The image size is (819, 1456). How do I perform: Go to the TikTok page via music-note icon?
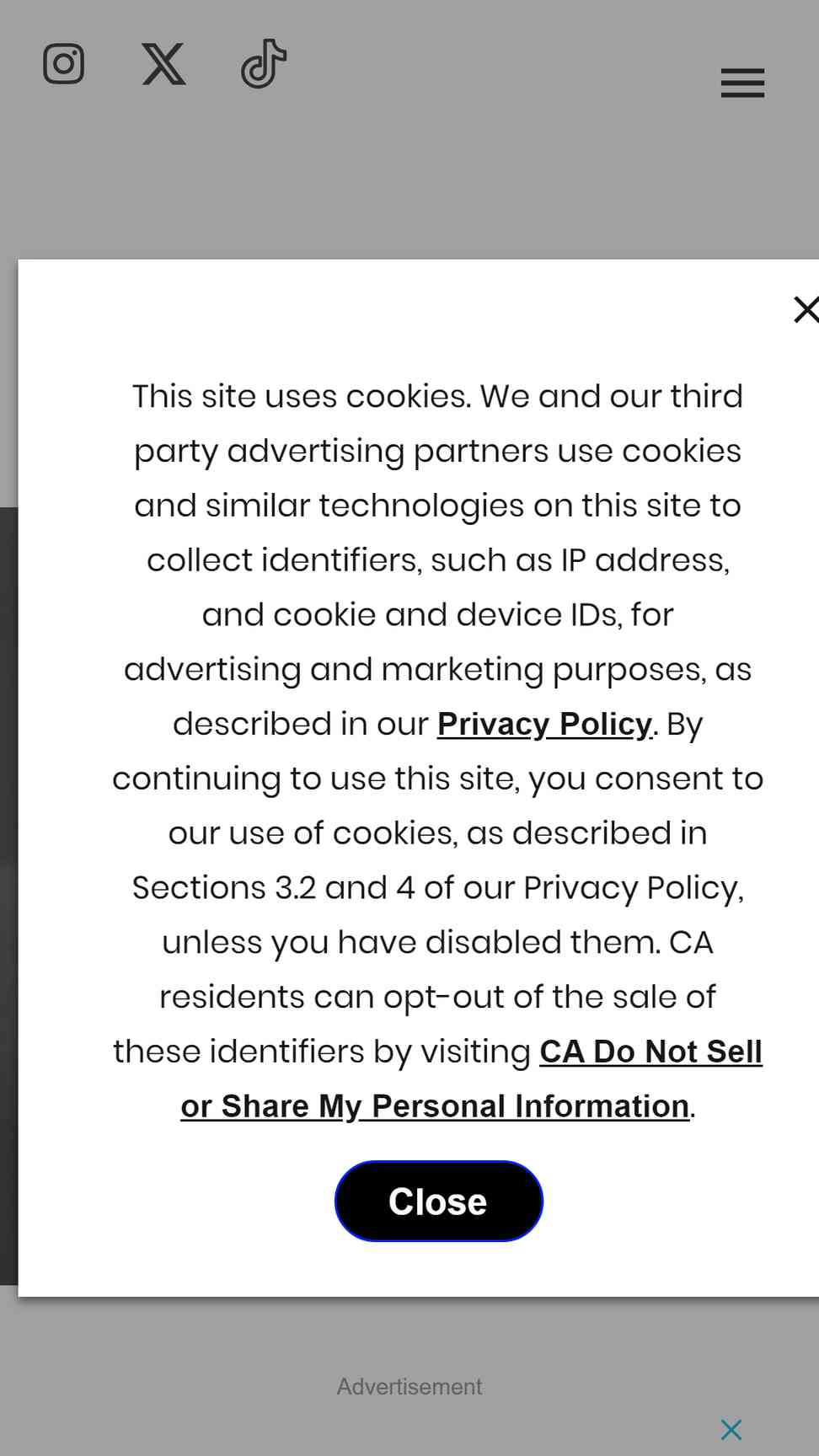(263, 63)
